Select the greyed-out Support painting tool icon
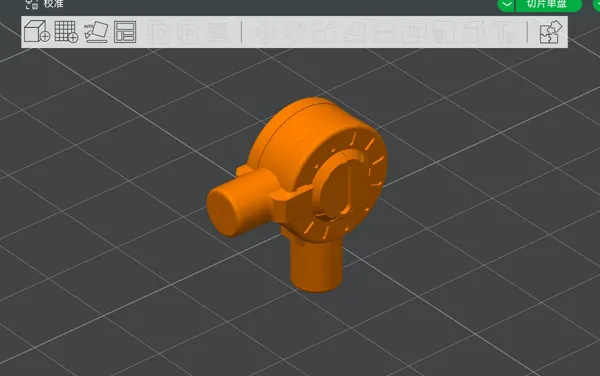600x376 pixels. pos(444,32)
